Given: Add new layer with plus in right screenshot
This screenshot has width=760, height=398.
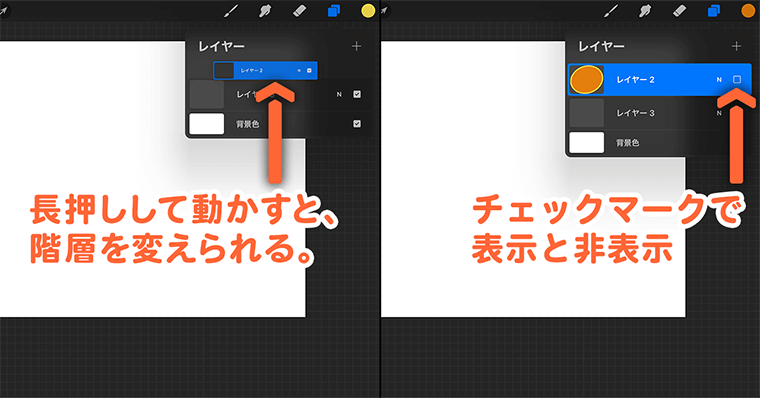Looking at the screenshot, I should [737, 46].
